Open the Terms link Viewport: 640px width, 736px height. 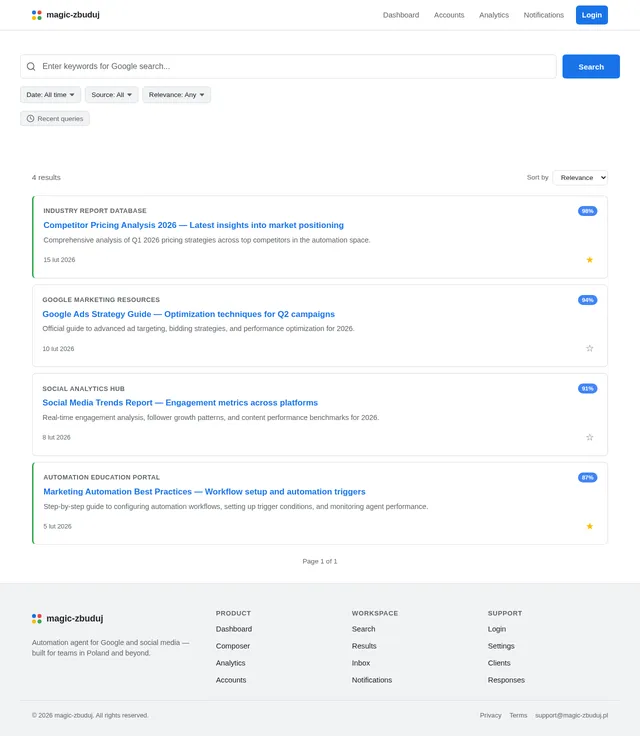(518, 715)
